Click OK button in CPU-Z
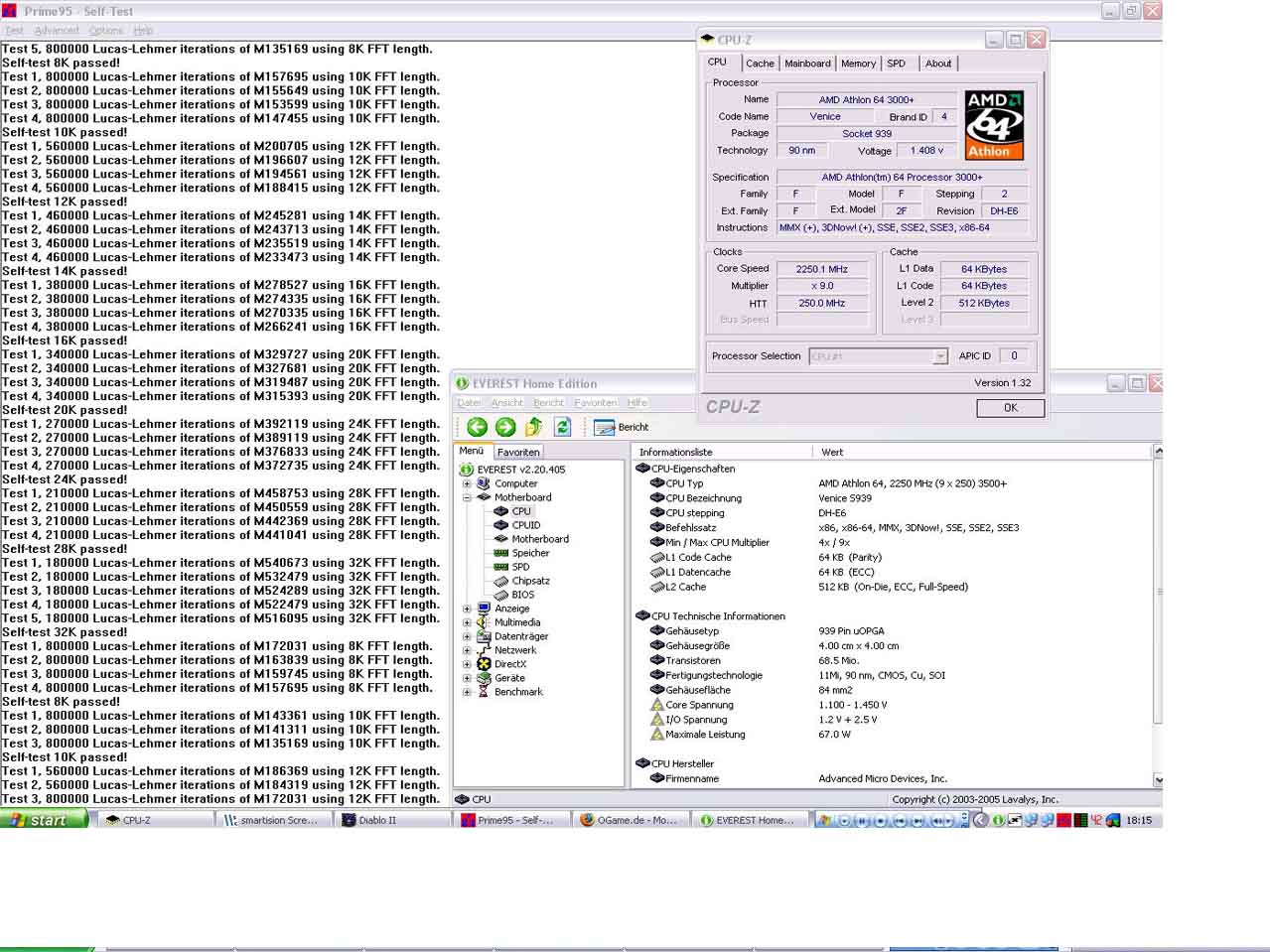The image size is (1270, 952). (x=1010, y=408)
